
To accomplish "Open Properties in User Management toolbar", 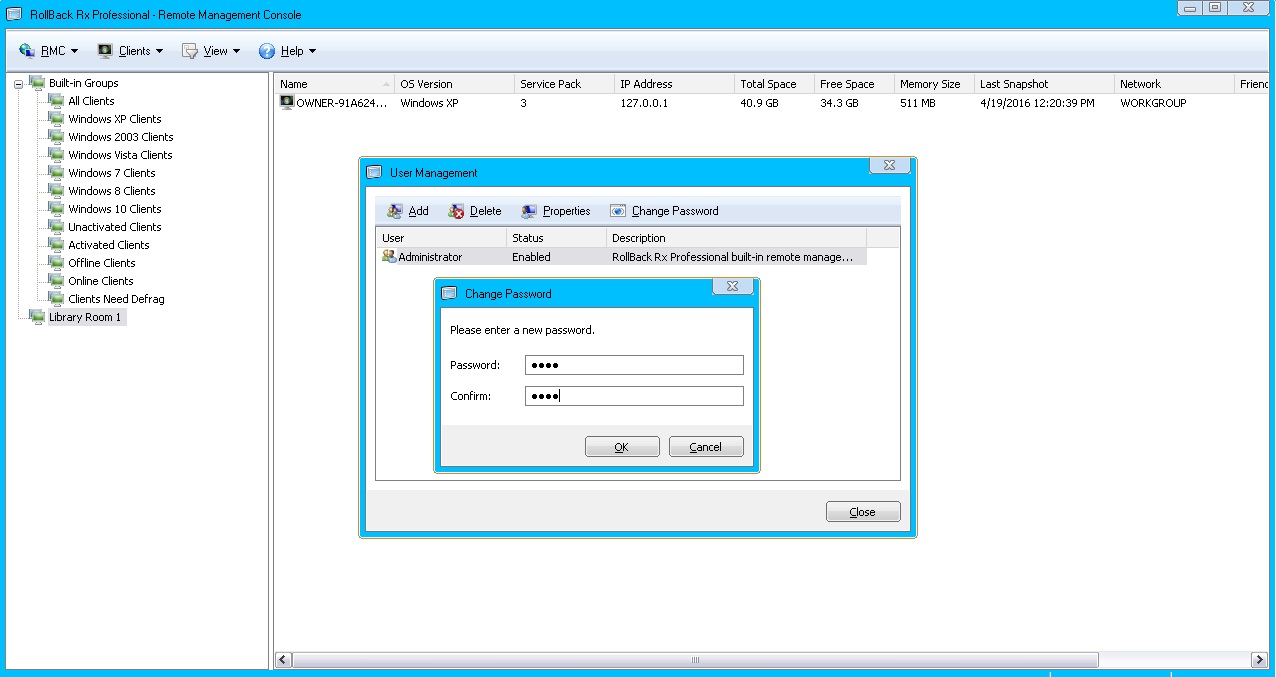I will coord(556,211).
